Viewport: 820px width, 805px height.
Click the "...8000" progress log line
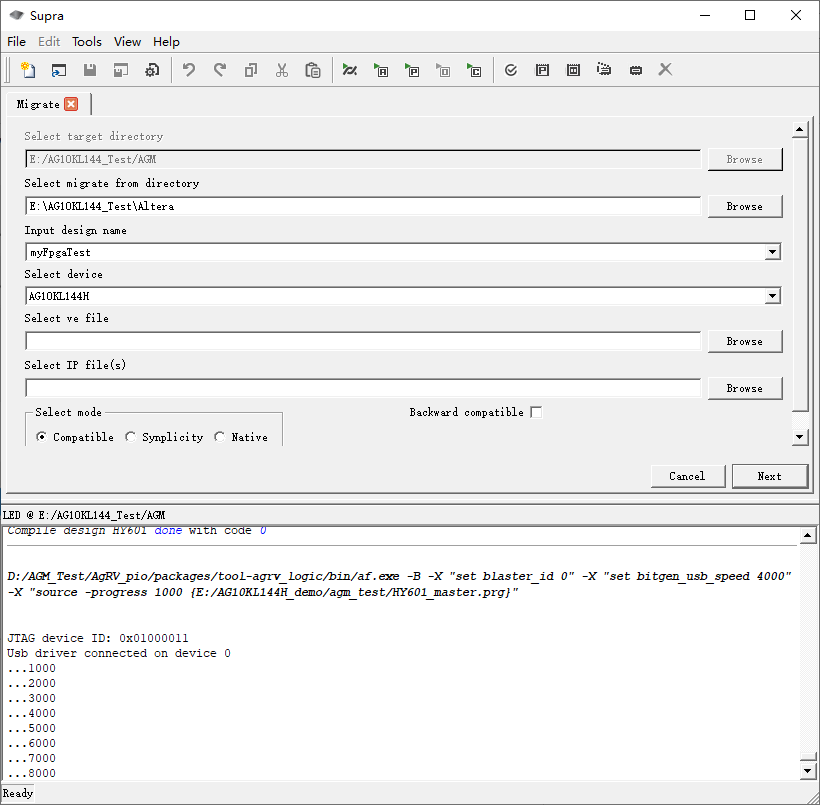pos(31,773)
